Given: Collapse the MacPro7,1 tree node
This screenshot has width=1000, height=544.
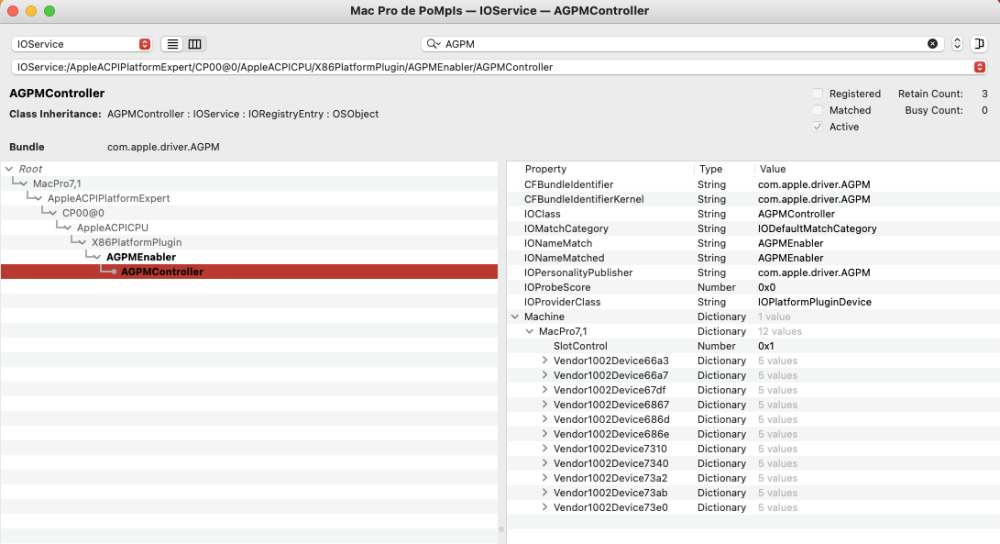Looking at the screenshot, I should [x=24, y=184].
